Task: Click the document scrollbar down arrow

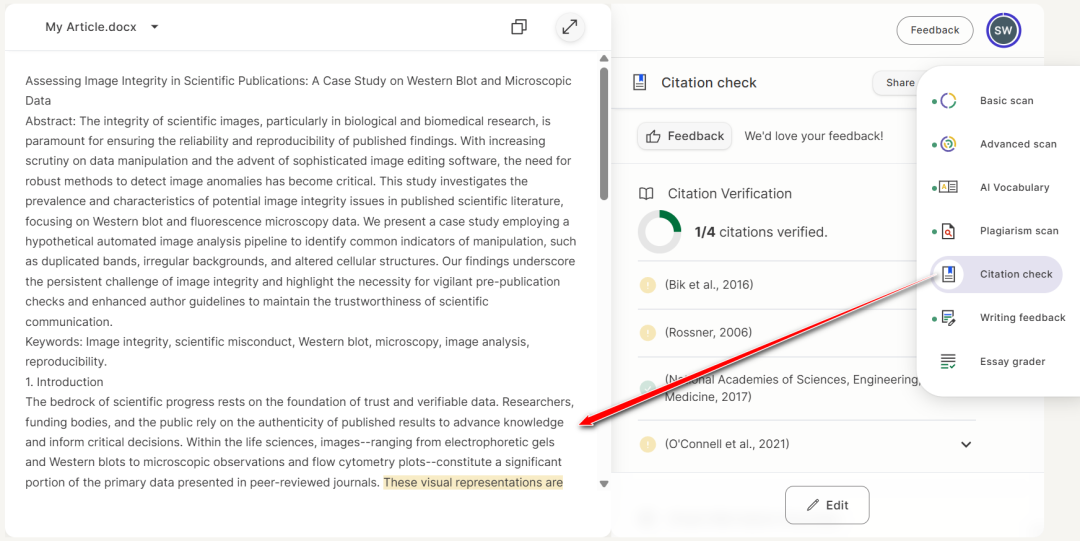Action: pos(603,484)
